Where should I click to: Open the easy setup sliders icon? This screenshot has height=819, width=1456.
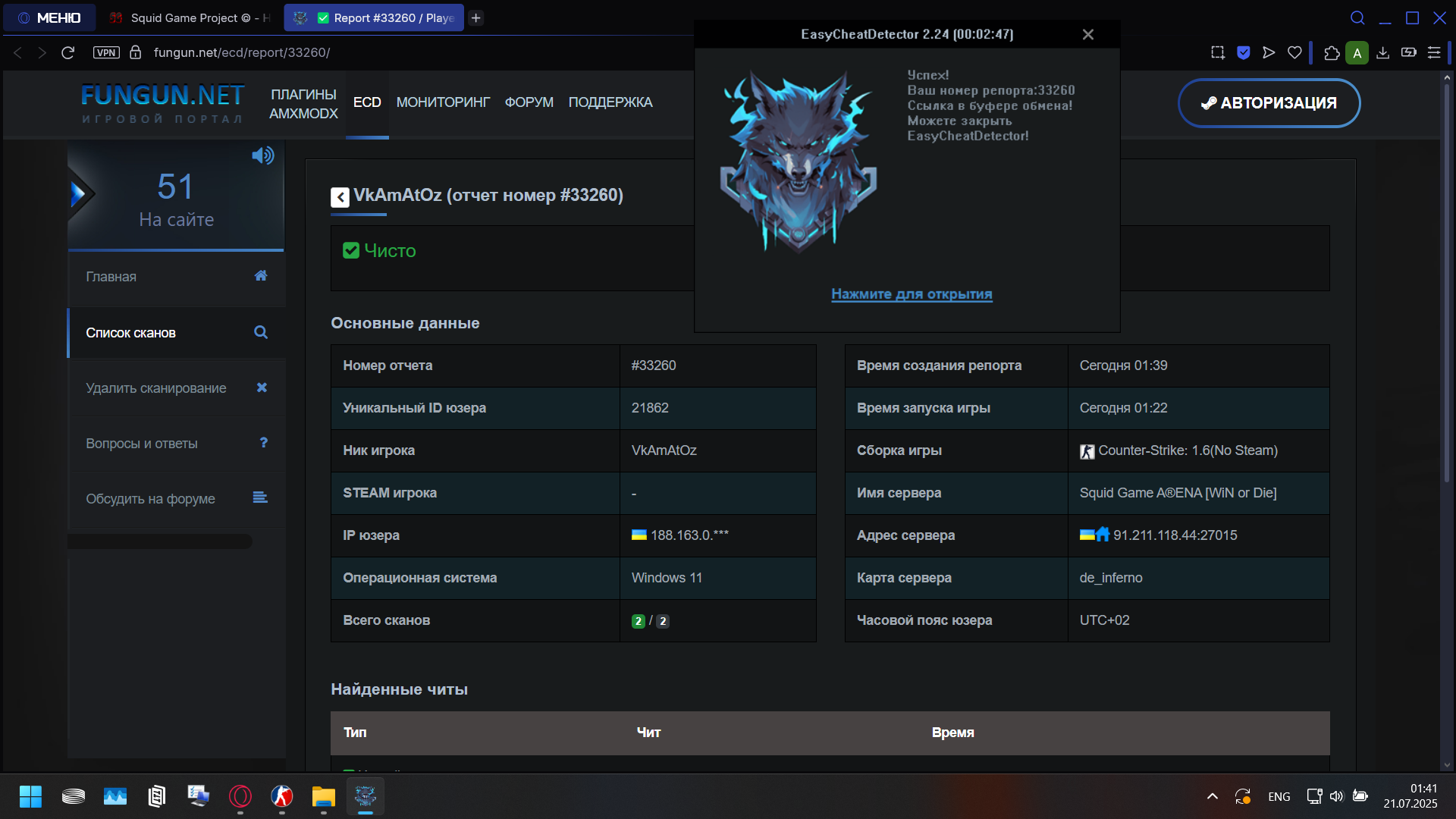tap(1434, 52)
